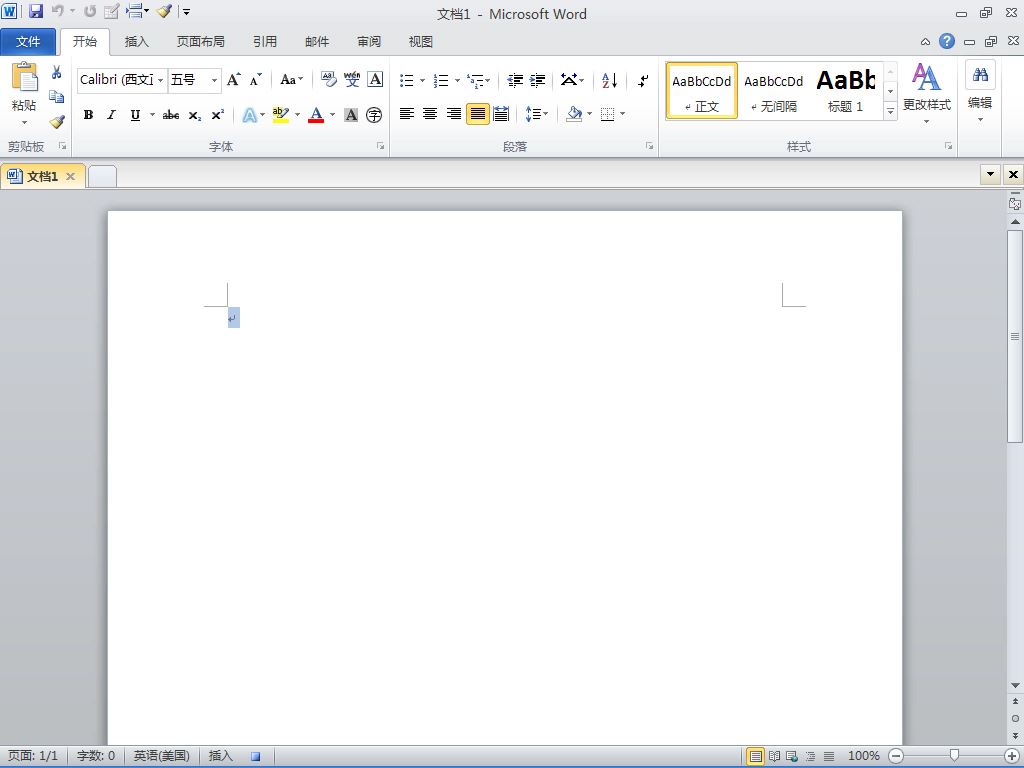Viewport: 1024px width, 768px height.
Task: Toggle Bold formatting
Action: [88, 115]
